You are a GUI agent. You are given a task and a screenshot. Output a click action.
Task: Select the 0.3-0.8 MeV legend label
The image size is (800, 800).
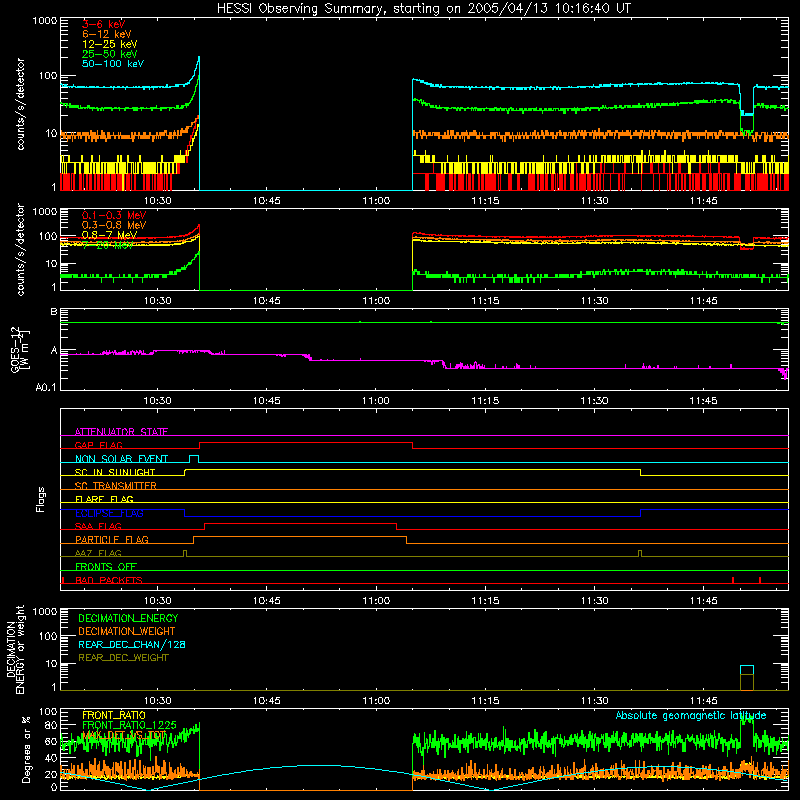tap(114, 225)
